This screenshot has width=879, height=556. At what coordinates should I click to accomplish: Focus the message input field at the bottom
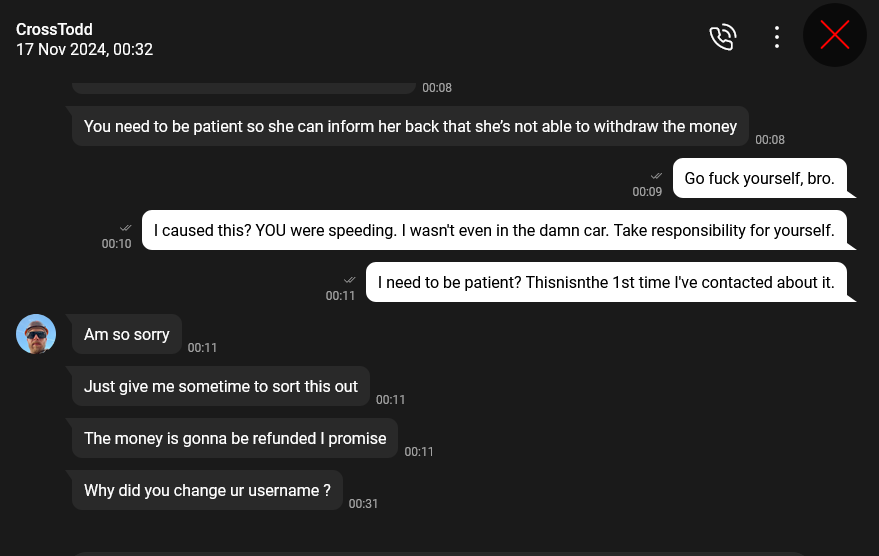coord(439,554)
